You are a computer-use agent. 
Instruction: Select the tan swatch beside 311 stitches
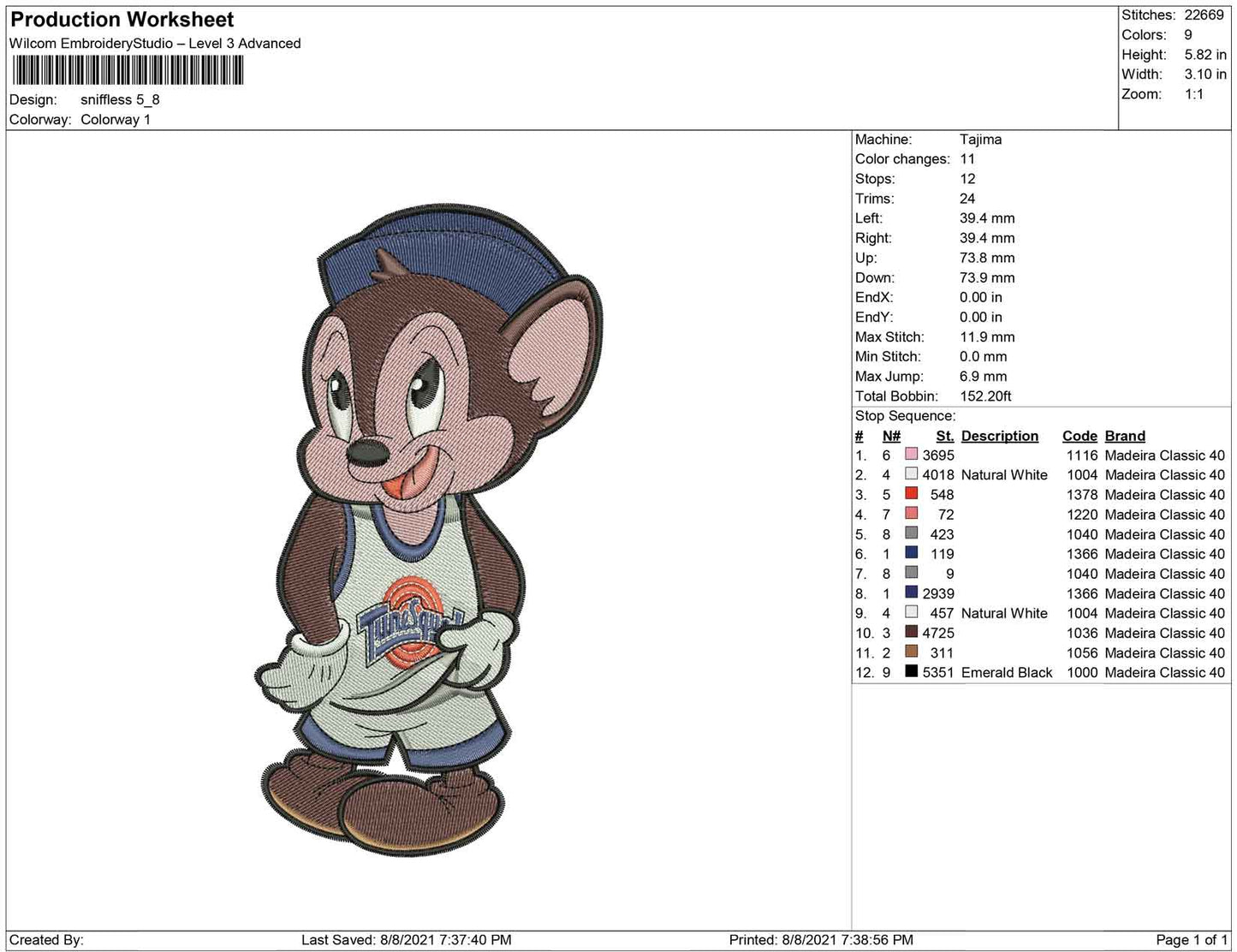(911, 652)
